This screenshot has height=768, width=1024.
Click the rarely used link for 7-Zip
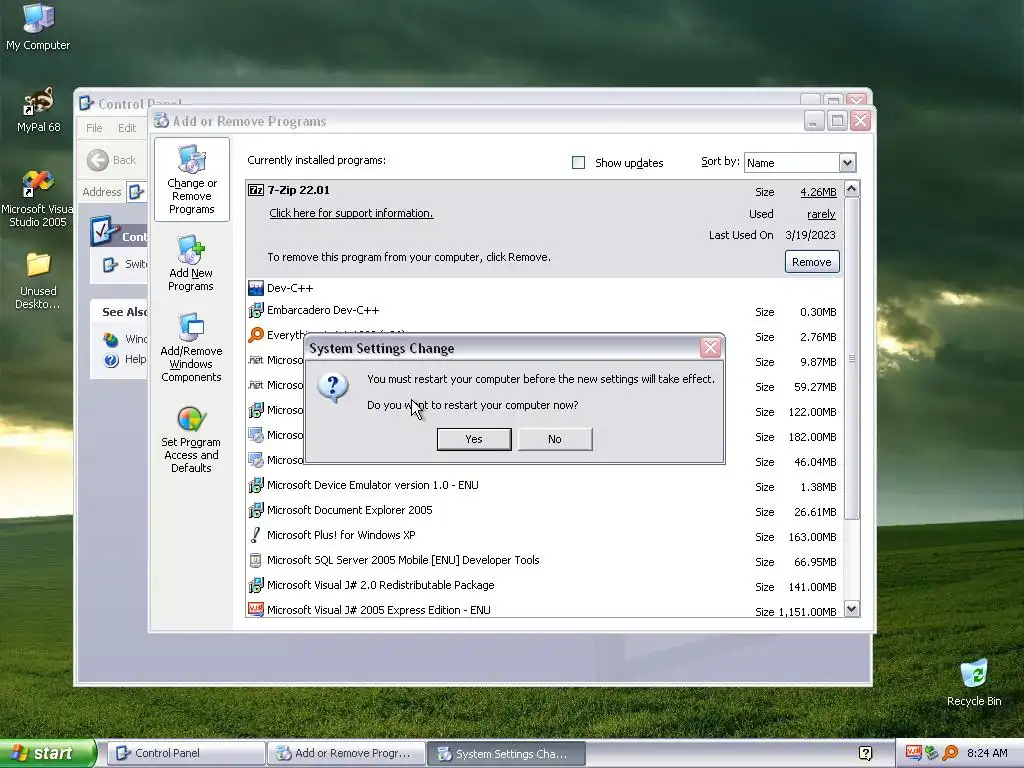pyautogui.click(x=821, y=214)
